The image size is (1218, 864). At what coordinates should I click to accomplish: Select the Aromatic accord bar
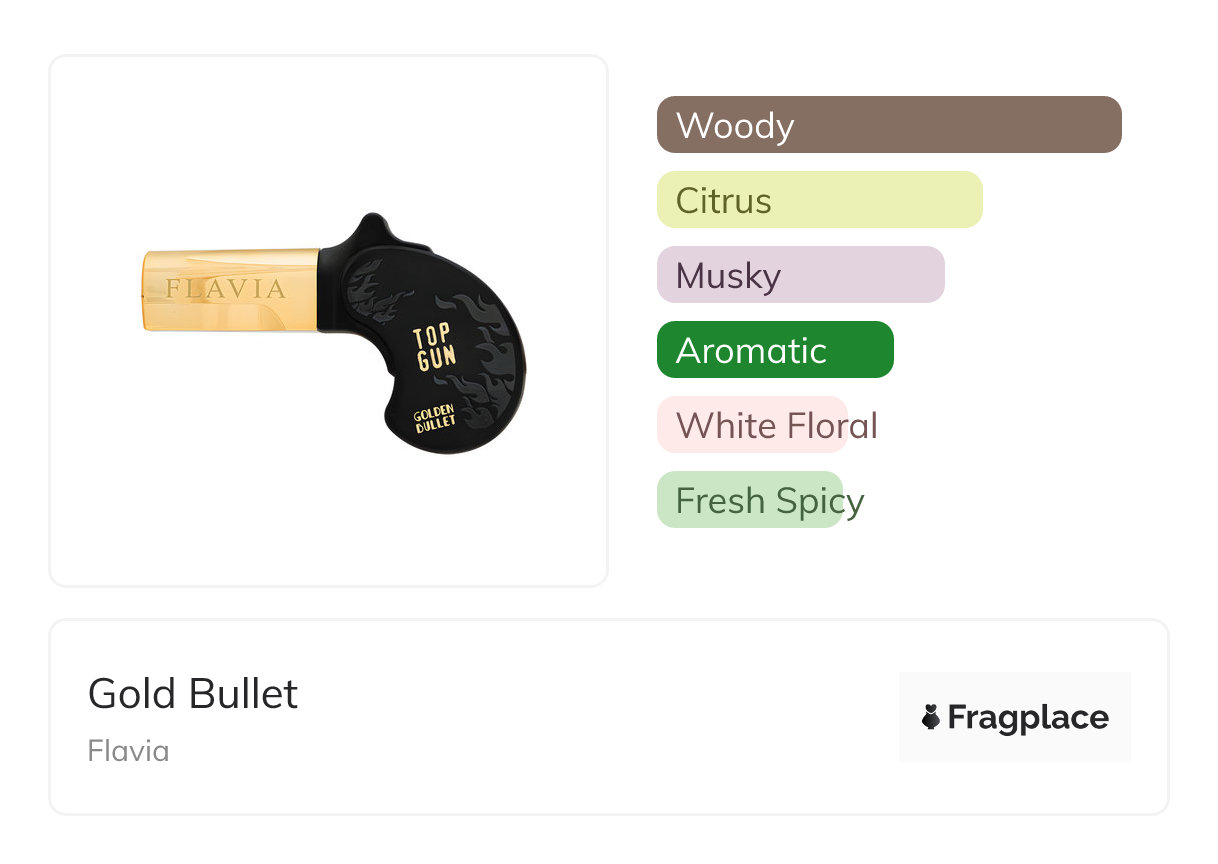(774, 350)
